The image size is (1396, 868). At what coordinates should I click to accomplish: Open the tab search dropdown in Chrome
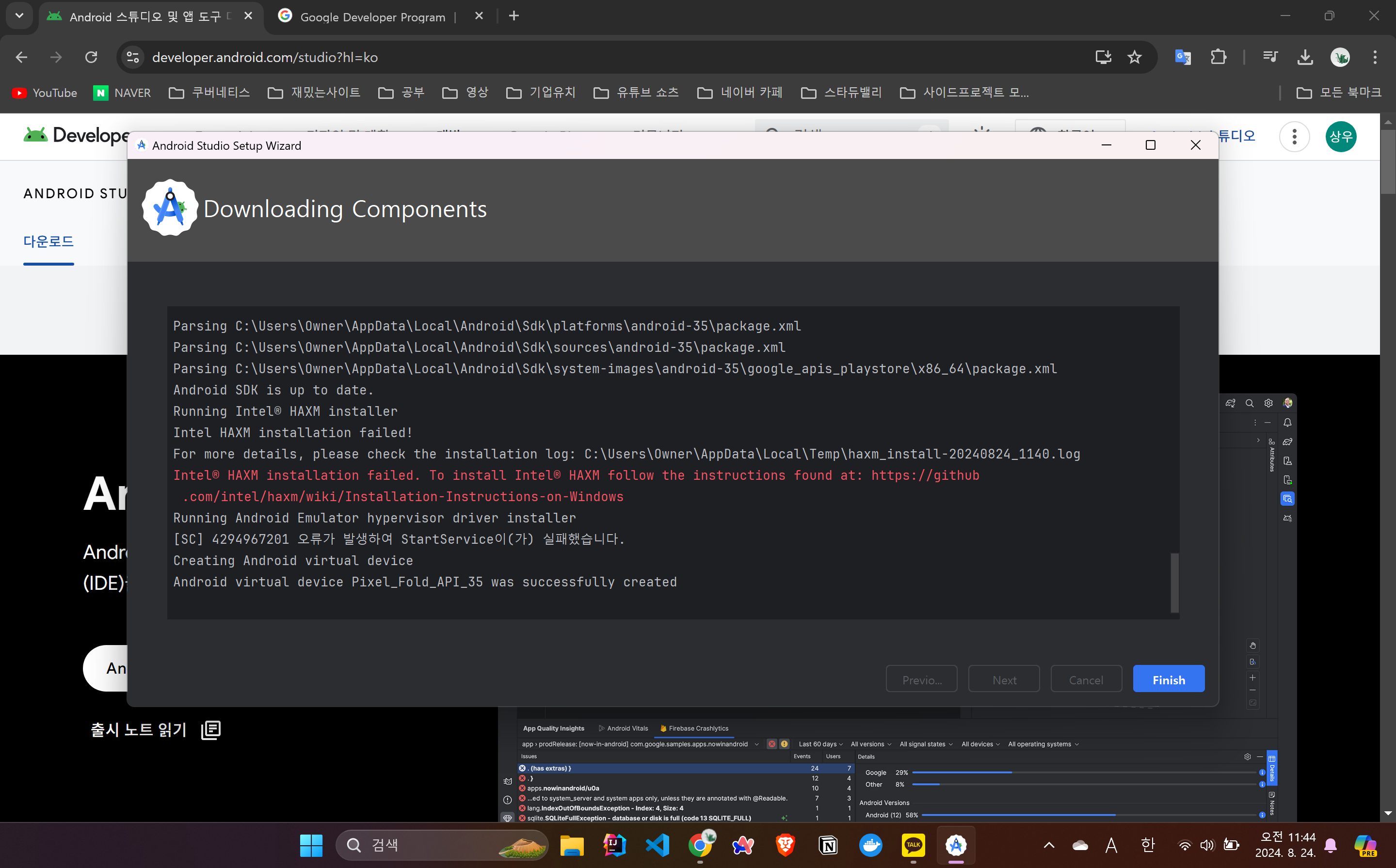click(19, 16)
